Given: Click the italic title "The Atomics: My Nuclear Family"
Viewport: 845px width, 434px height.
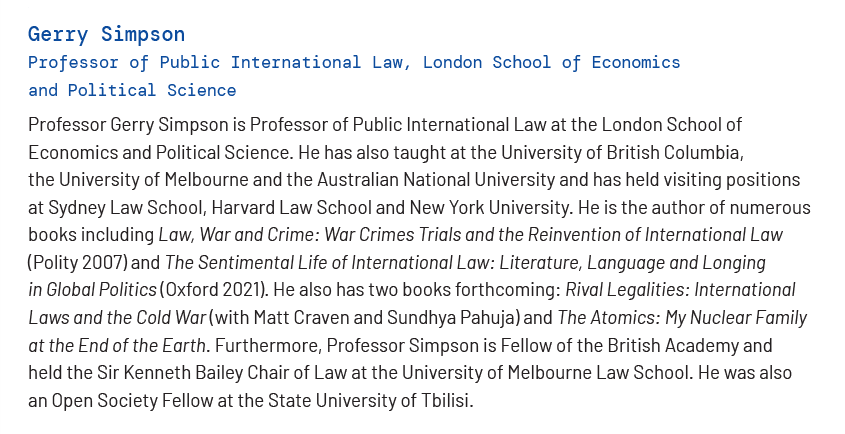Looking at the screenshot, I should coord(682,318).
